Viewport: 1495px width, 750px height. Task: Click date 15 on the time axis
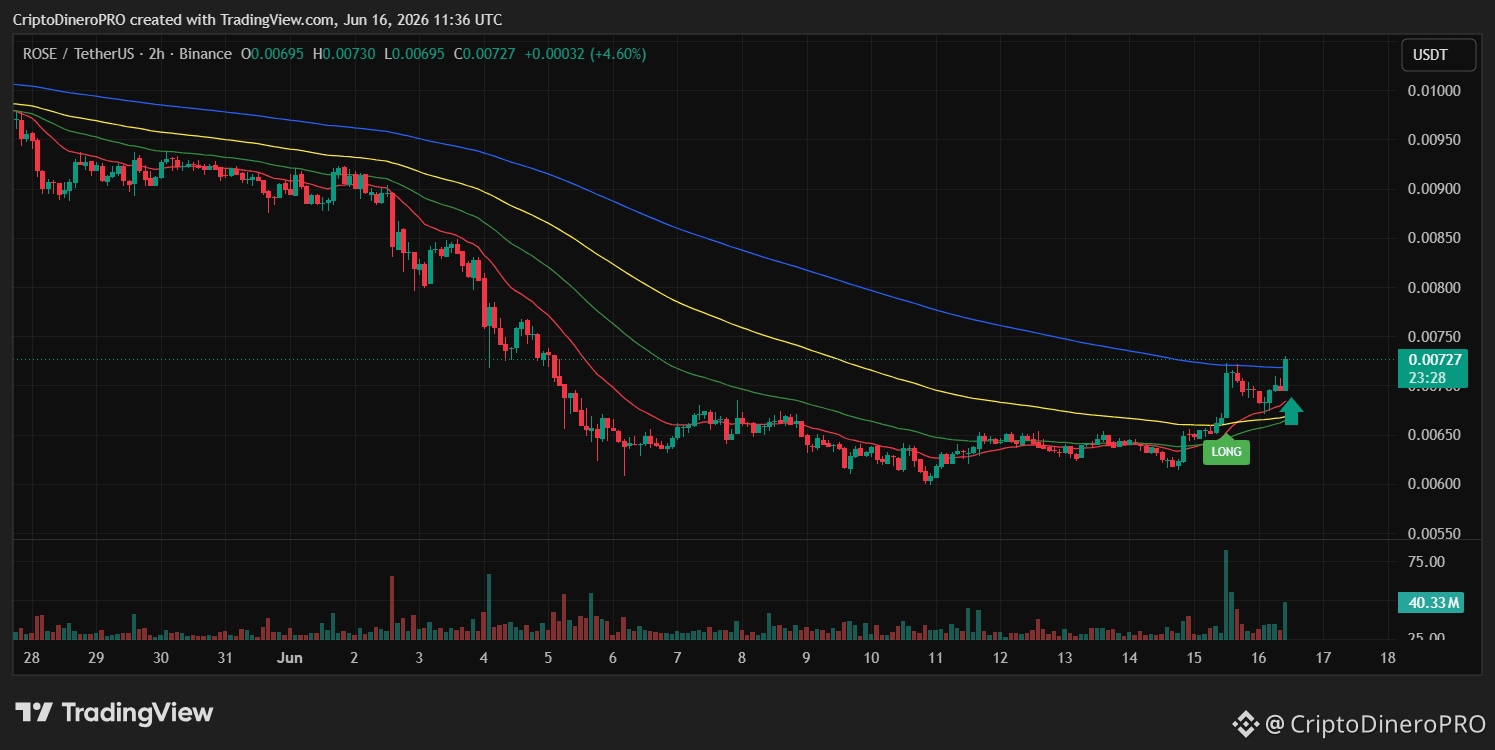[x=1194, y=658]
